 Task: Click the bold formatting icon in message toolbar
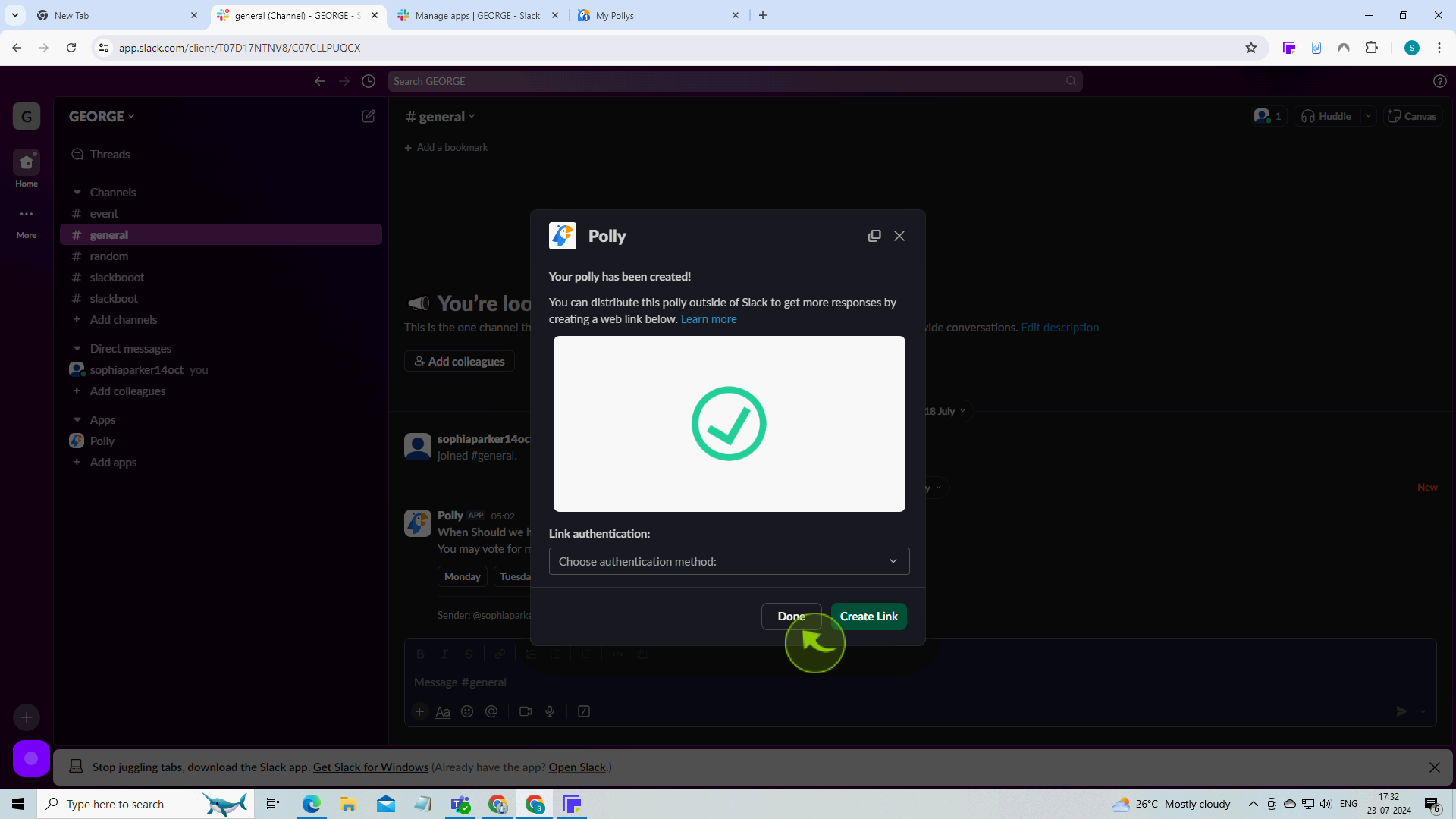[x=420, y=654]
